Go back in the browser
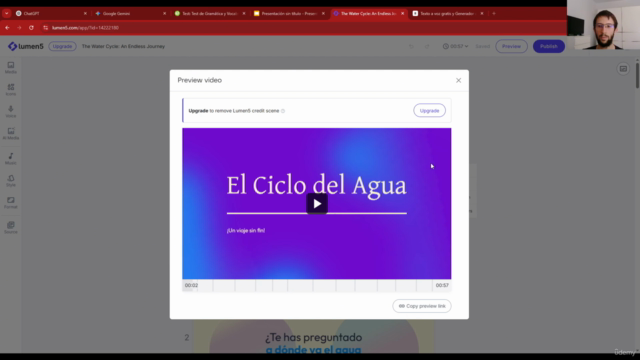 click(7, 28)
